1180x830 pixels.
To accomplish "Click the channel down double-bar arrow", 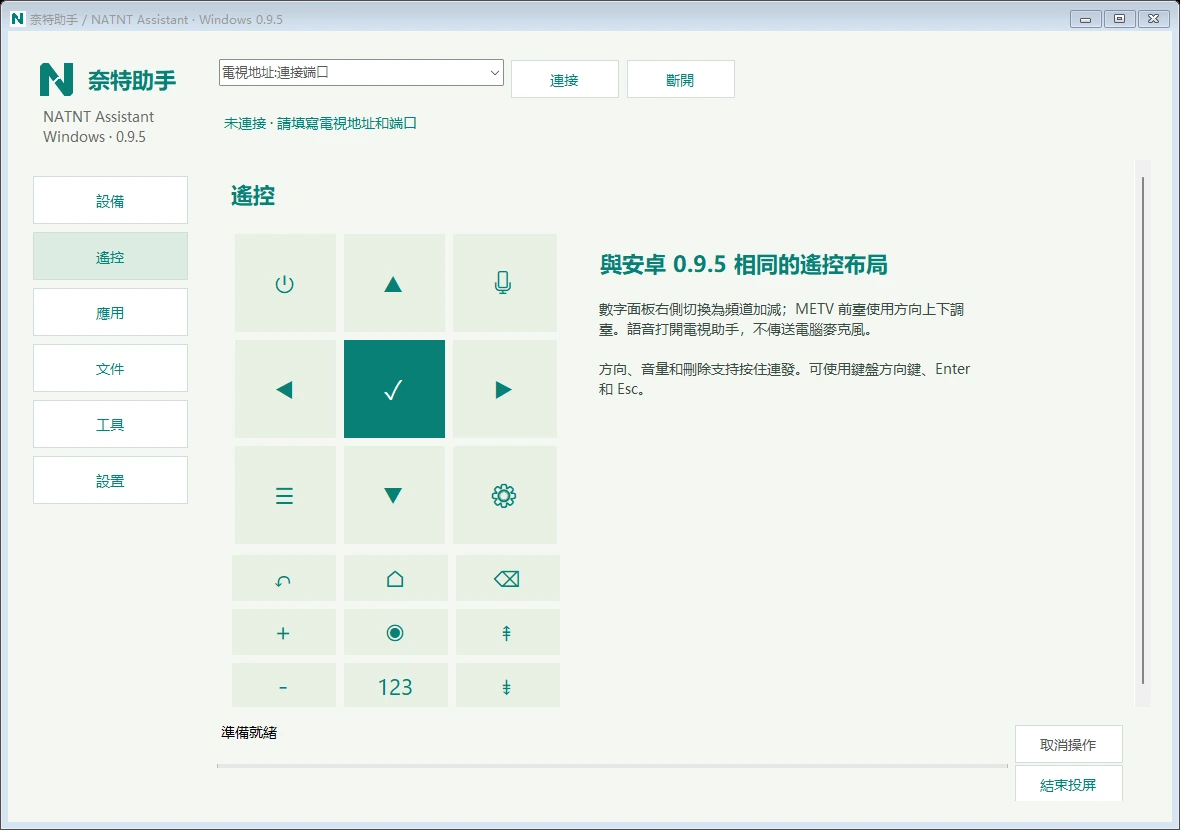I will pyautogui.click(x=508, y=686).
